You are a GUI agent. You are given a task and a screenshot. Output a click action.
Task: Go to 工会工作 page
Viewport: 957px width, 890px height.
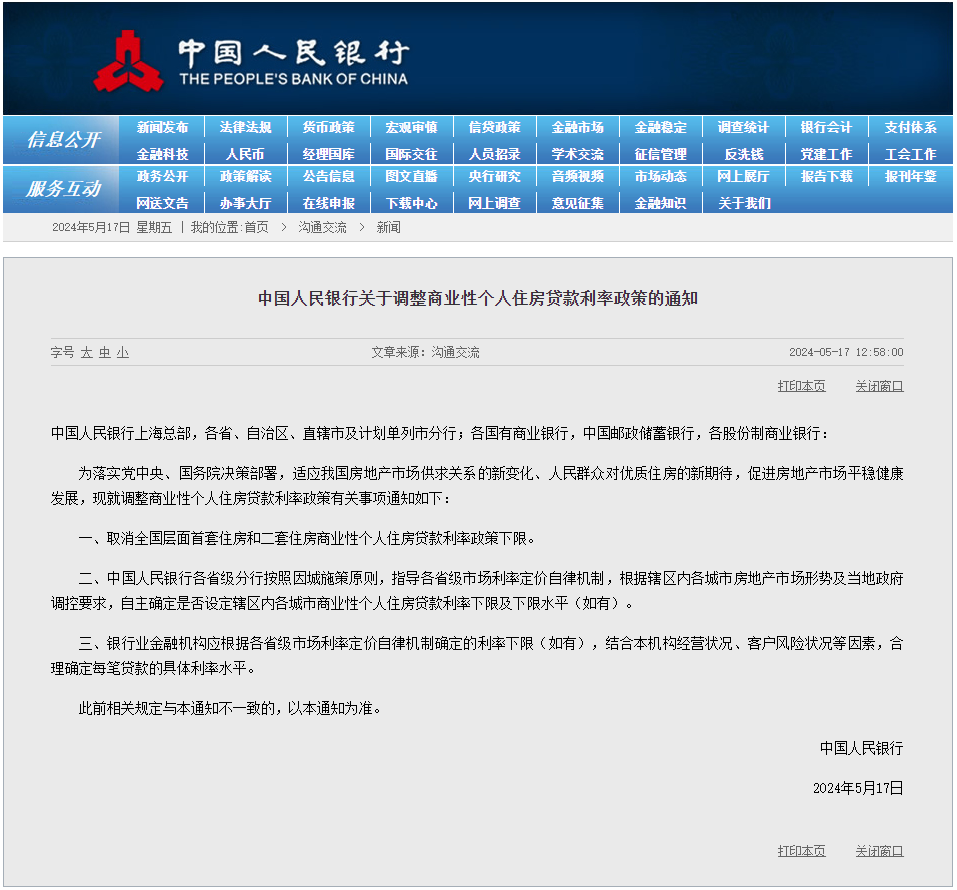pos(911,154)
